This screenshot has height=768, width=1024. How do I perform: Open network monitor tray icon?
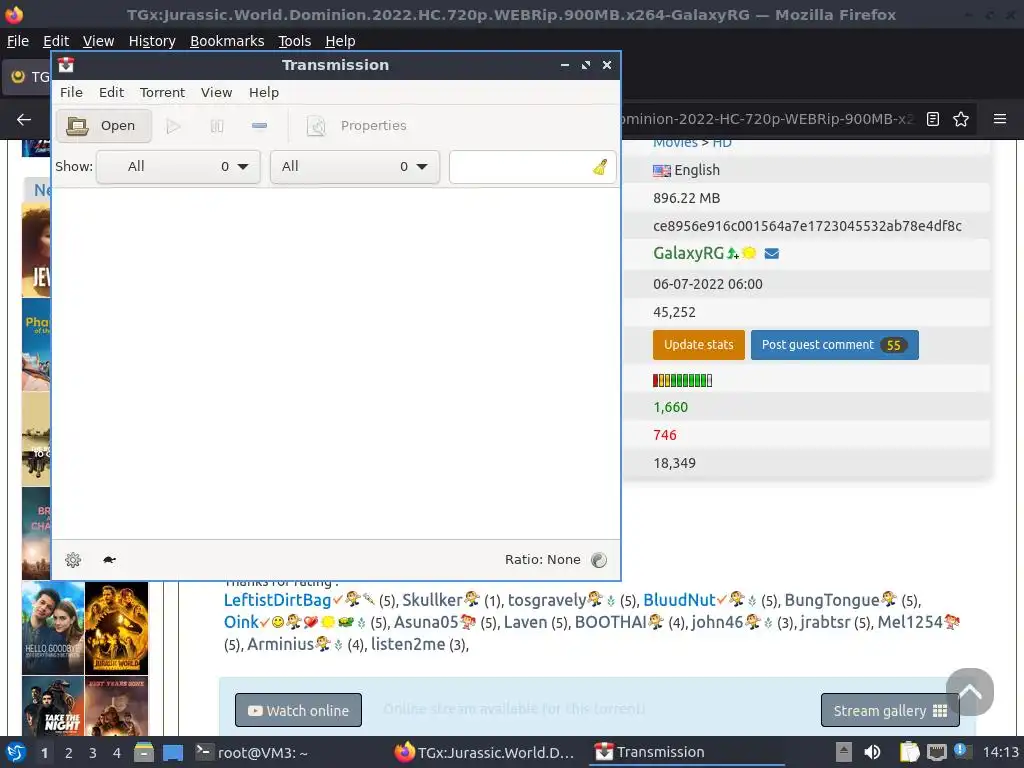pyautogui.click(x=936, y=752)
